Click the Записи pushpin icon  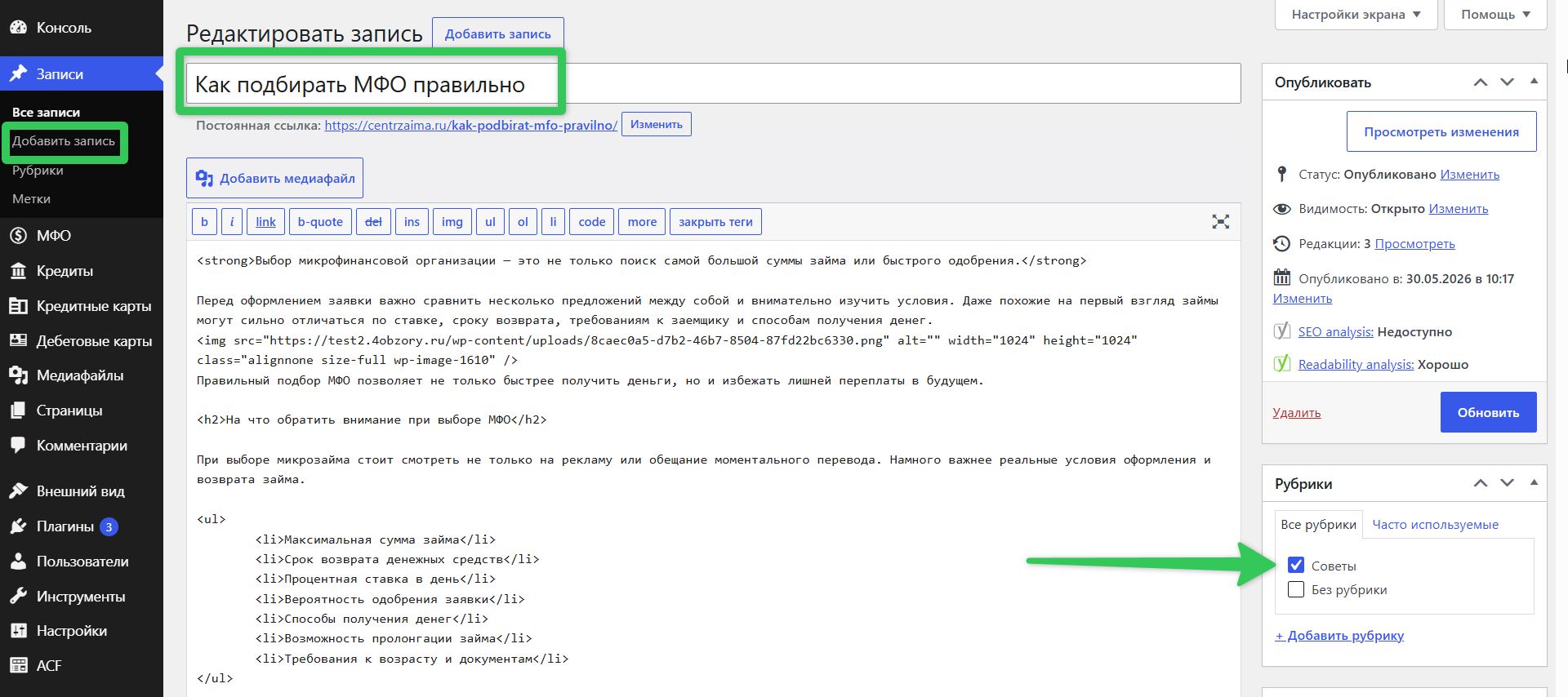click(18, 73)
